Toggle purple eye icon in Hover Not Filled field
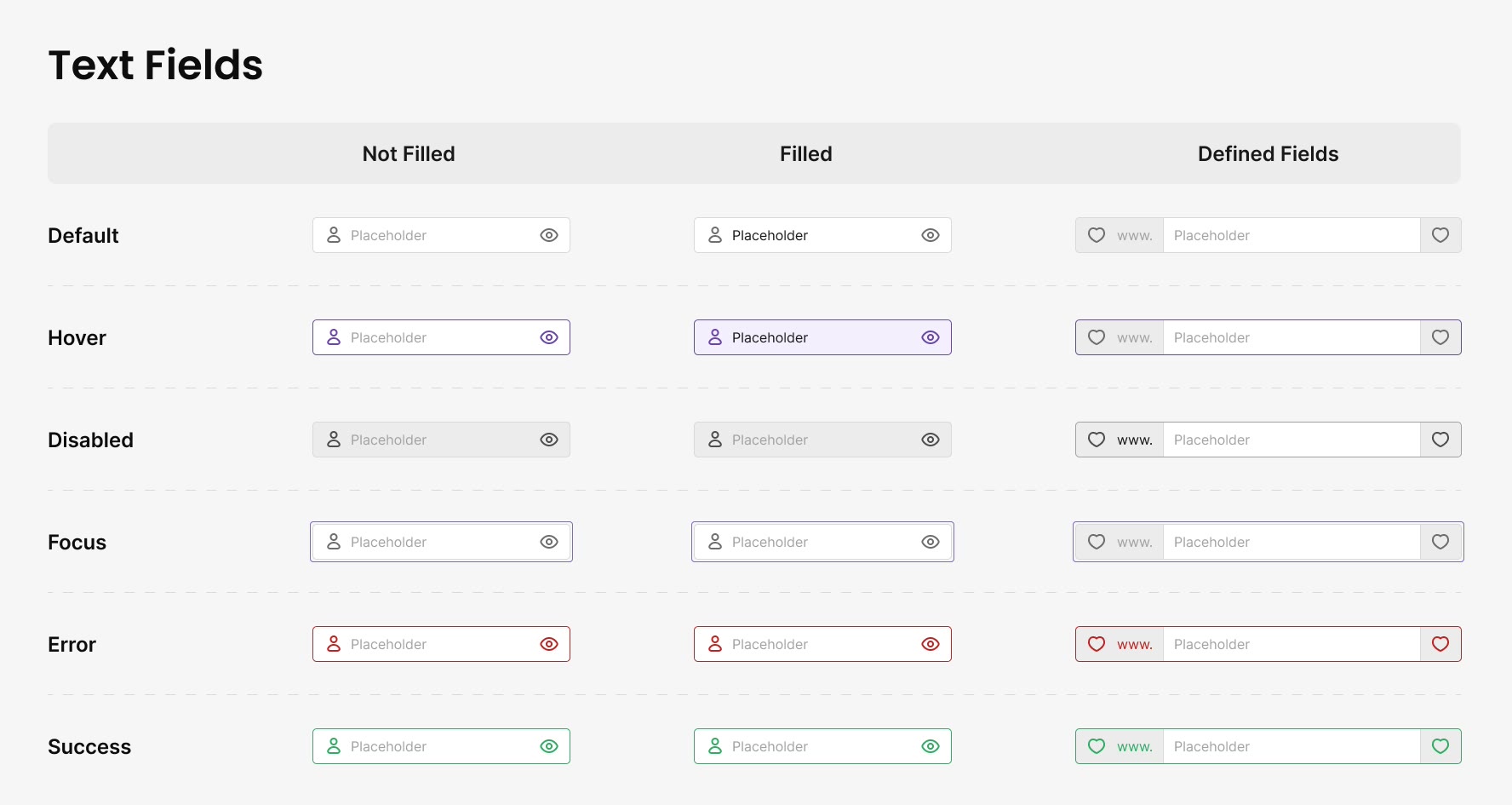This screenshot has height=805, width=1512. pos(549,337)
